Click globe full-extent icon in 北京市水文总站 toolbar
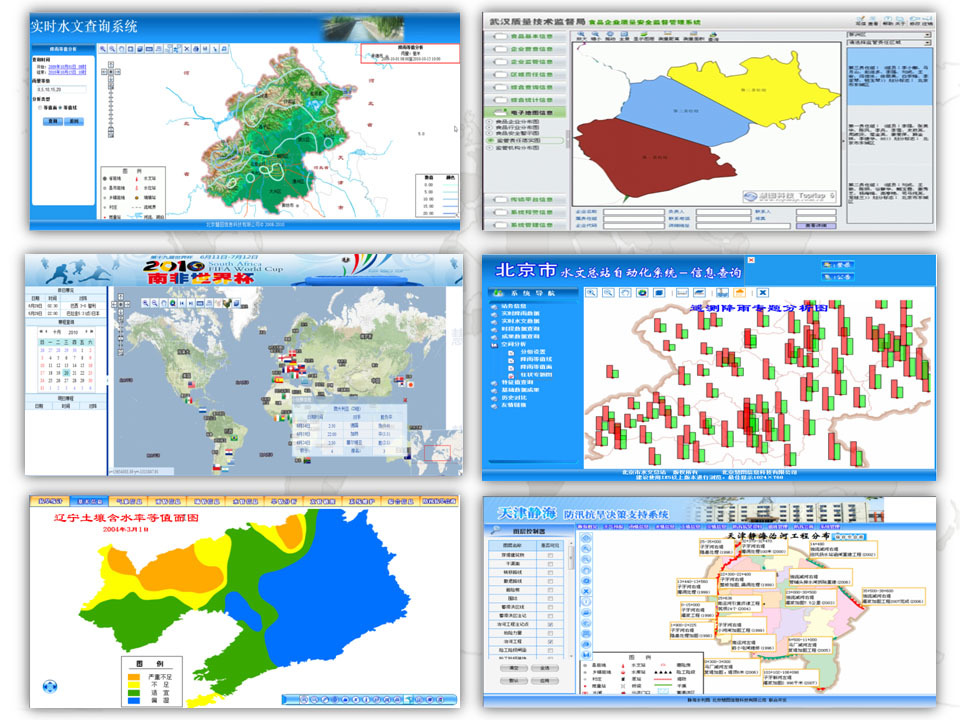Viewport: 960px width, 720px height. tap(642, 293)
